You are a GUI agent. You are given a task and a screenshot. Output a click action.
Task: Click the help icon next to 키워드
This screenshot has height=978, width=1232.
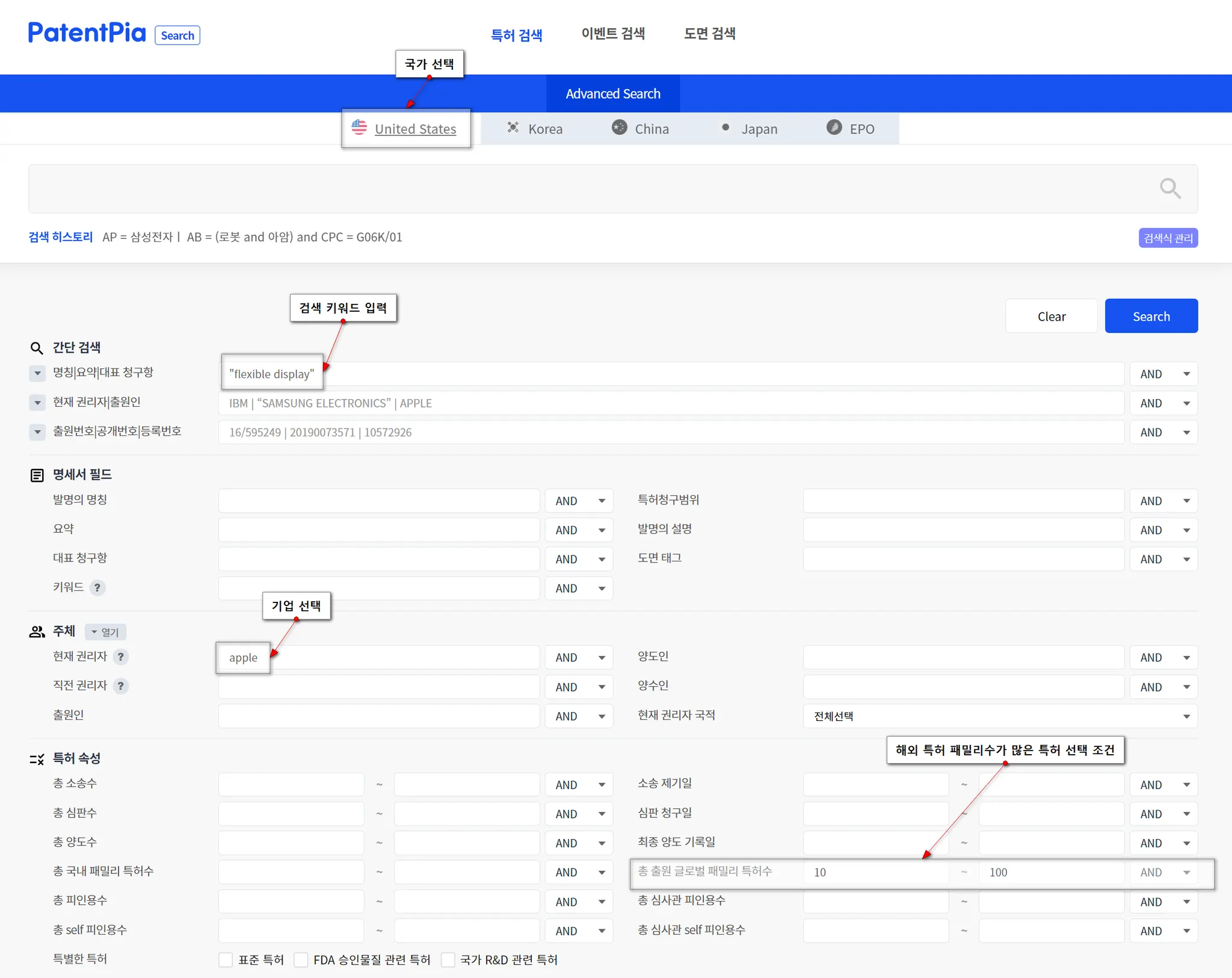(x=97, y=587)
